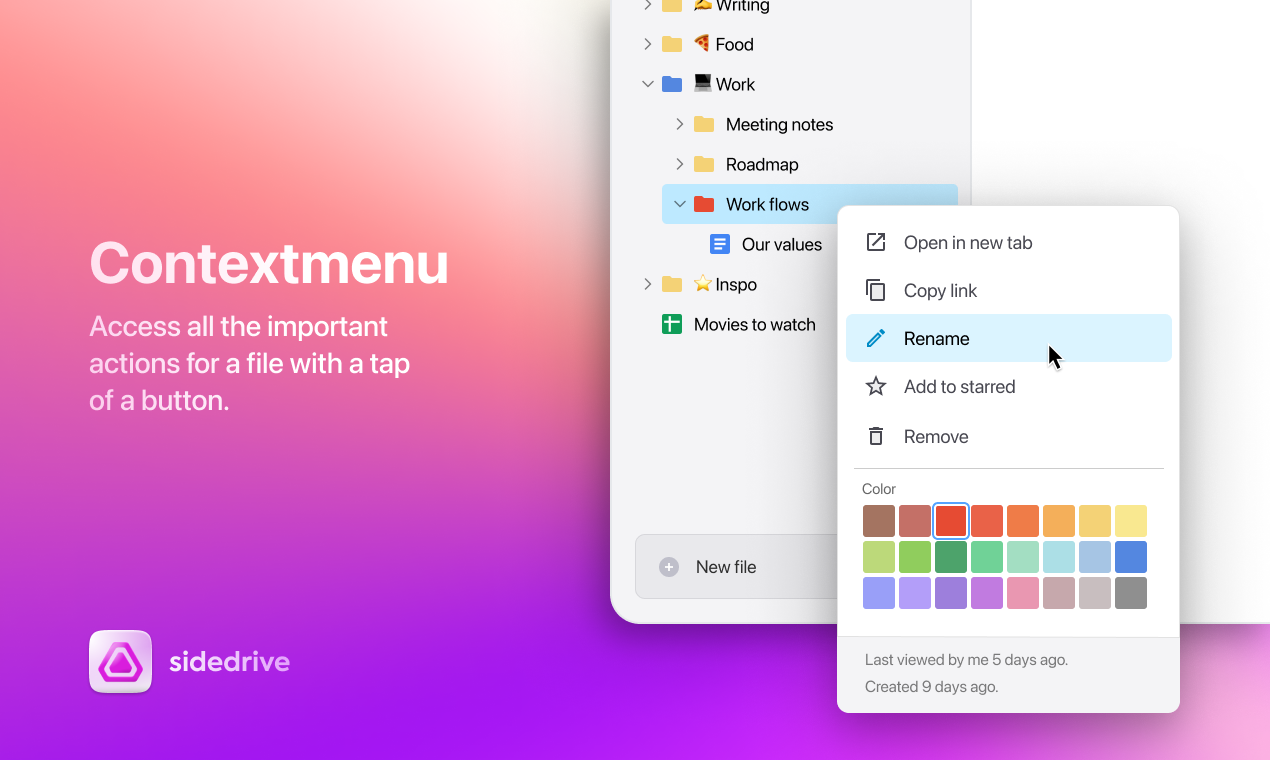Click the red Work flows folder icon
The height and width of the screenshot is (760, 1270).
click(x=704, y=204)
